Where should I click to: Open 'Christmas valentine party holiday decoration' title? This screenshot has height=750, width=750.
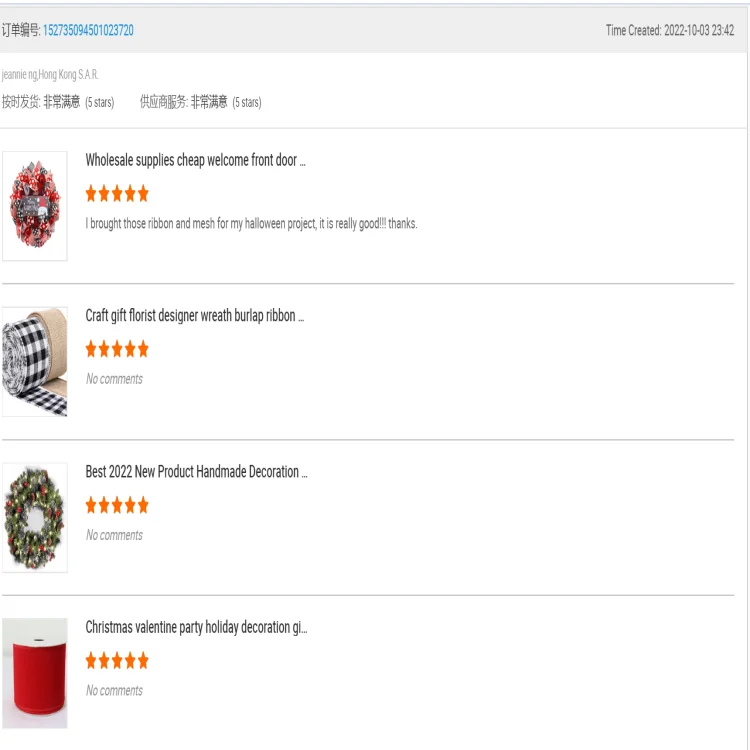(x=196, y=628)
